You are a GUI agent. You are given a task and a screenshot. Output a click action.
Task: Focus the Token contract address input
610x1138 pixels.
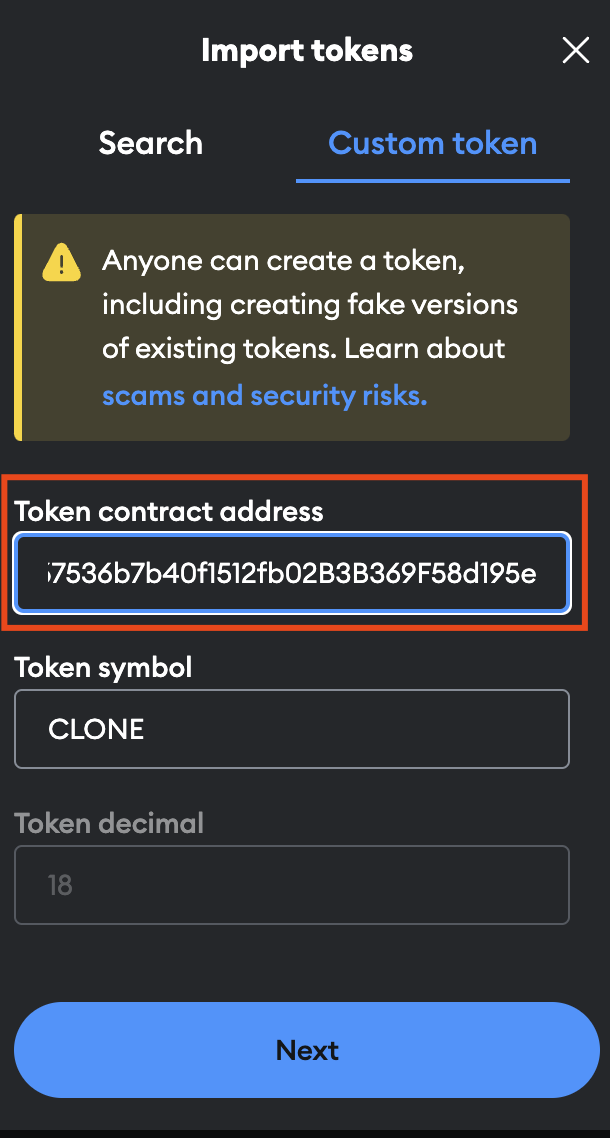[x=291, y=573]
